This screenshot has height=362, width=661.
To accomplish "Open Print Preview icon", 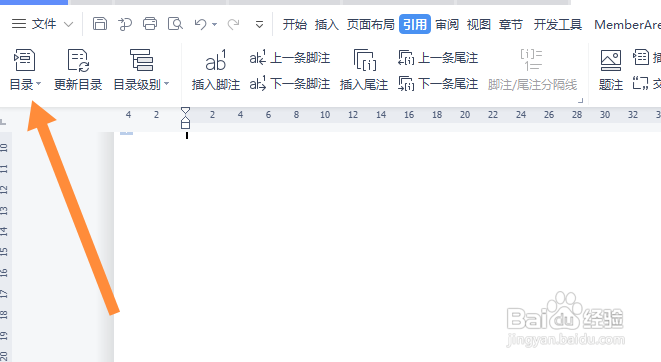I will [x=175, y=24].
